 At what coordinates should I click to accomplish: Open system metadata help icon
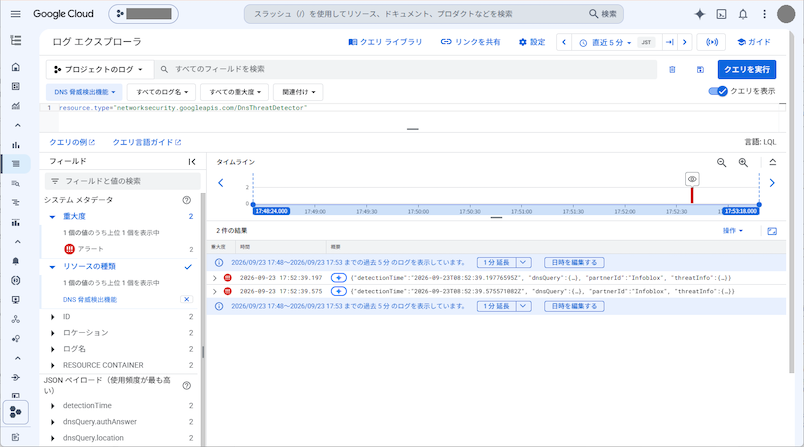pos(187,200)
